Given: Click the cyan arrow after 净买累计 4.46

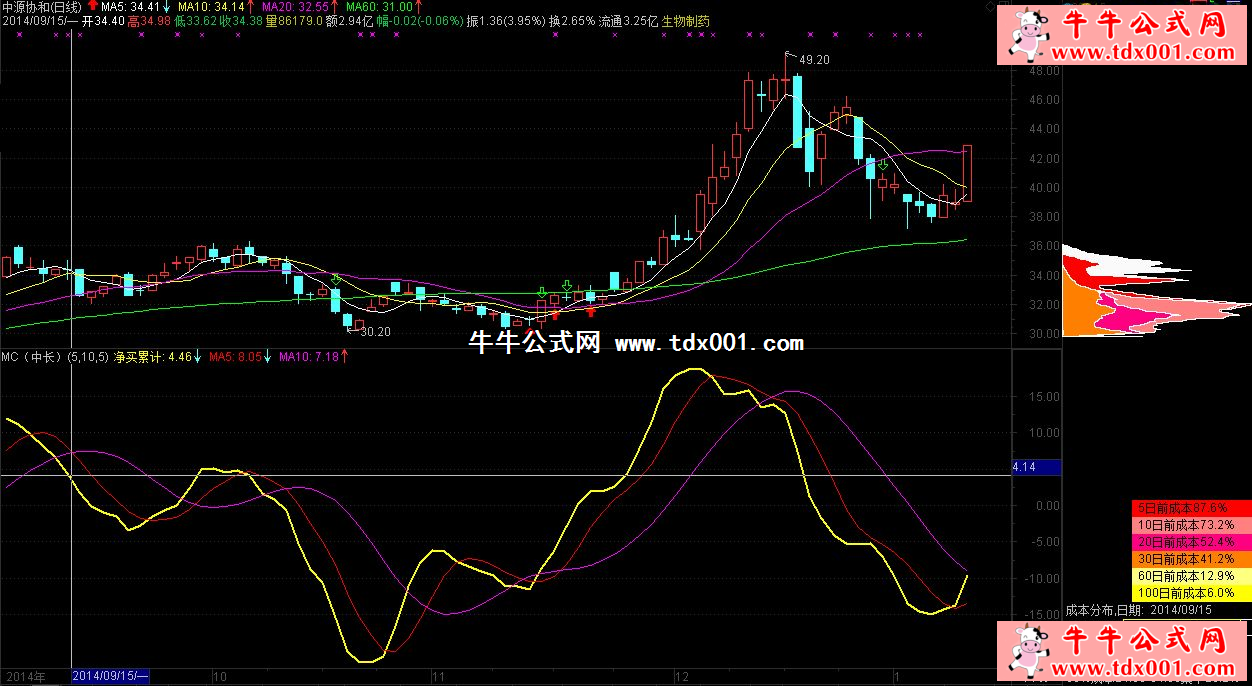Looking at the screenshot, I should 198,356.
